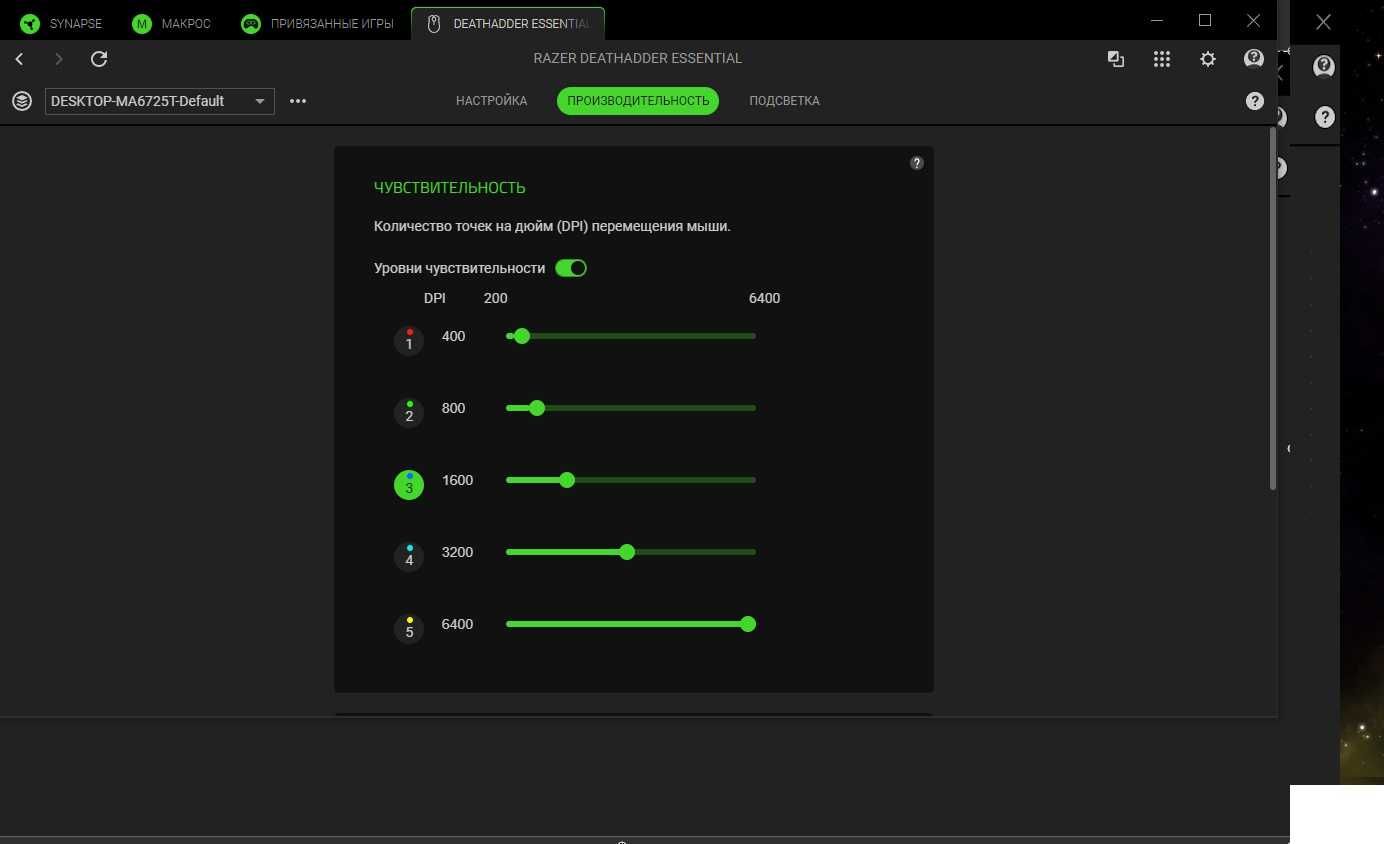The height and width of the screenshot is (844, 1384).
Task: Select sensitivity stage 3
Action: pos(409,485)
